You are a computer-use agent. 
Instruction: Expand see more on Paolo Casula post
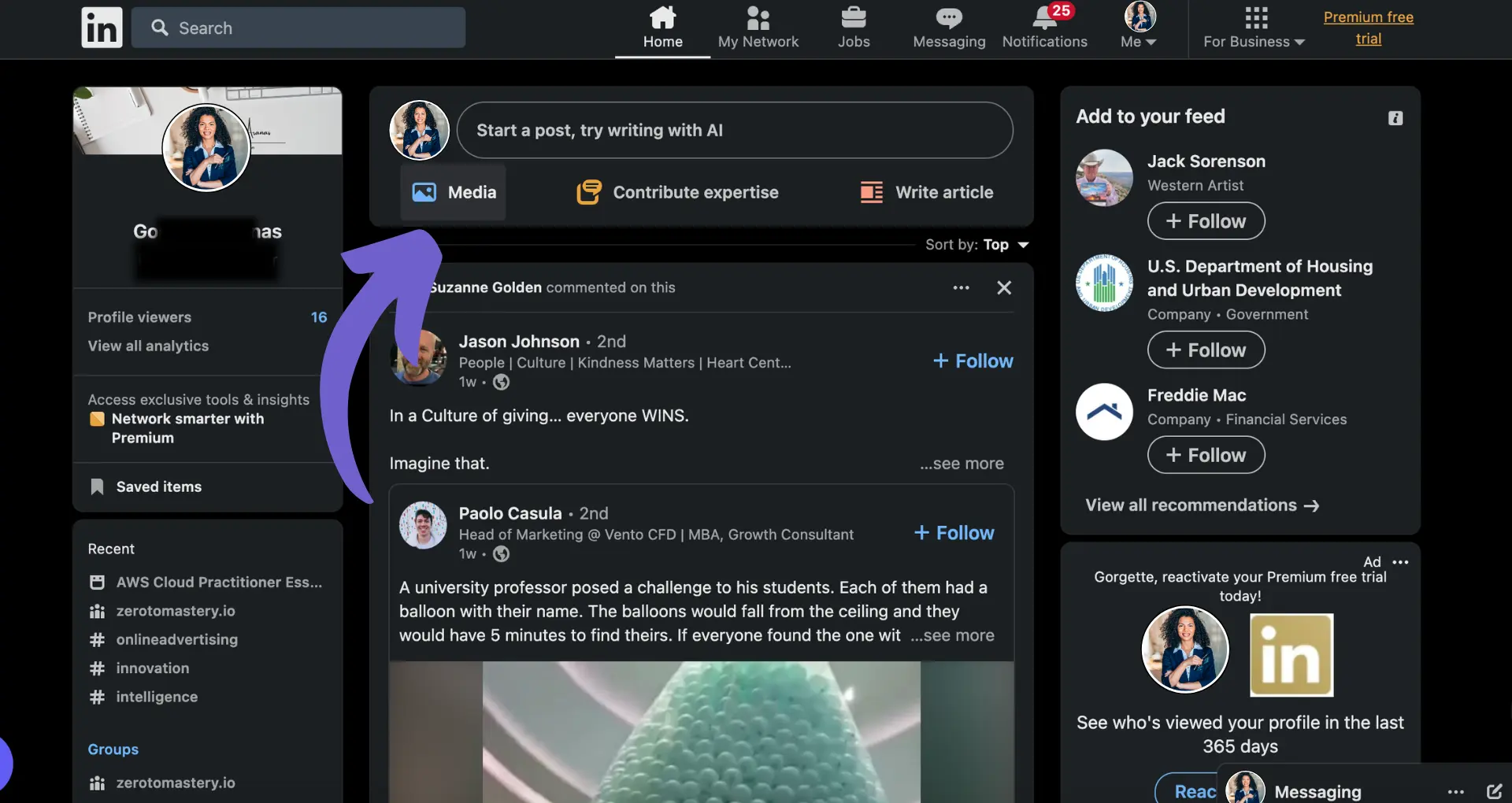click(x=953, y=635)
